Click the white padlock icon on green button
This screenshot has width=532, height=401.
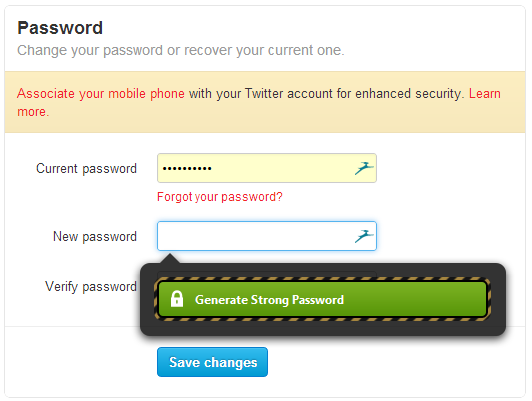point(177,299)
